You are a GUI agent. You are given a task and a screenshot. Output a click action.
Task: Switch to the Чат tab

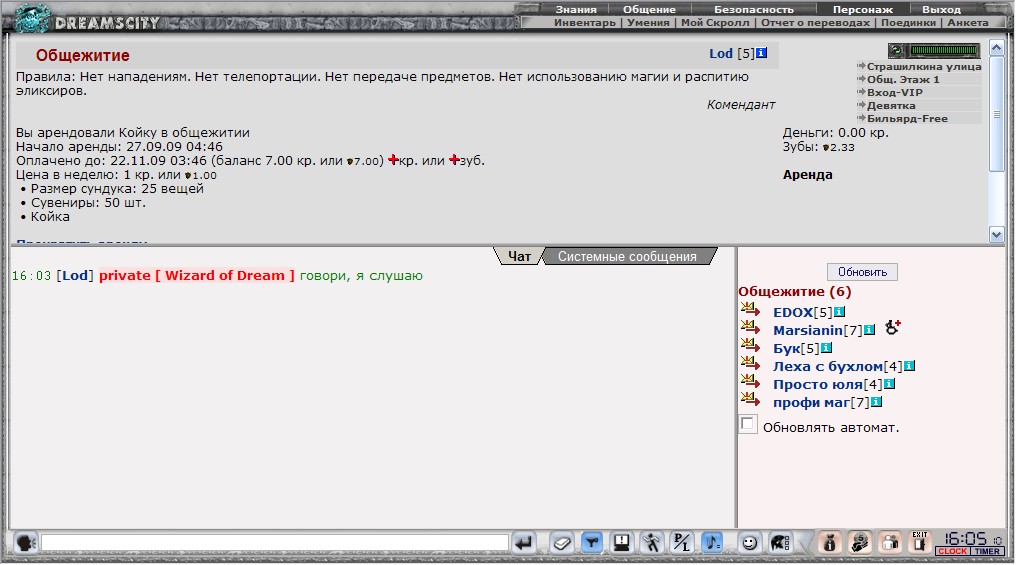519,257
